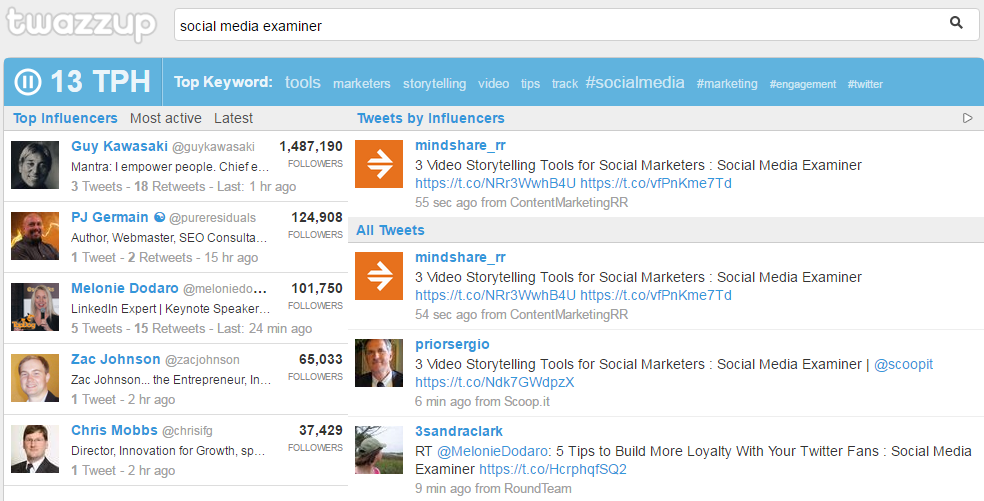Screen dimensions: 984x501
Task: Select the #socialmedia hashtag
Action: tap(635, 82)
